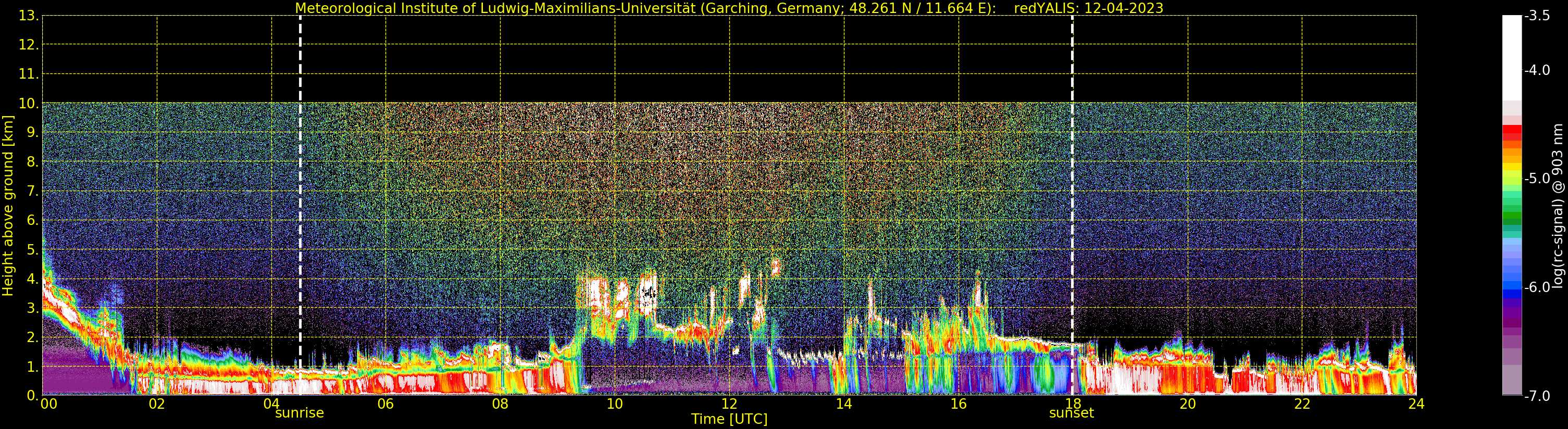The width and height of the screenshot is (1568, 429).
Task: Click the "1." height axis tick label
Action: (x=33, y=367)
